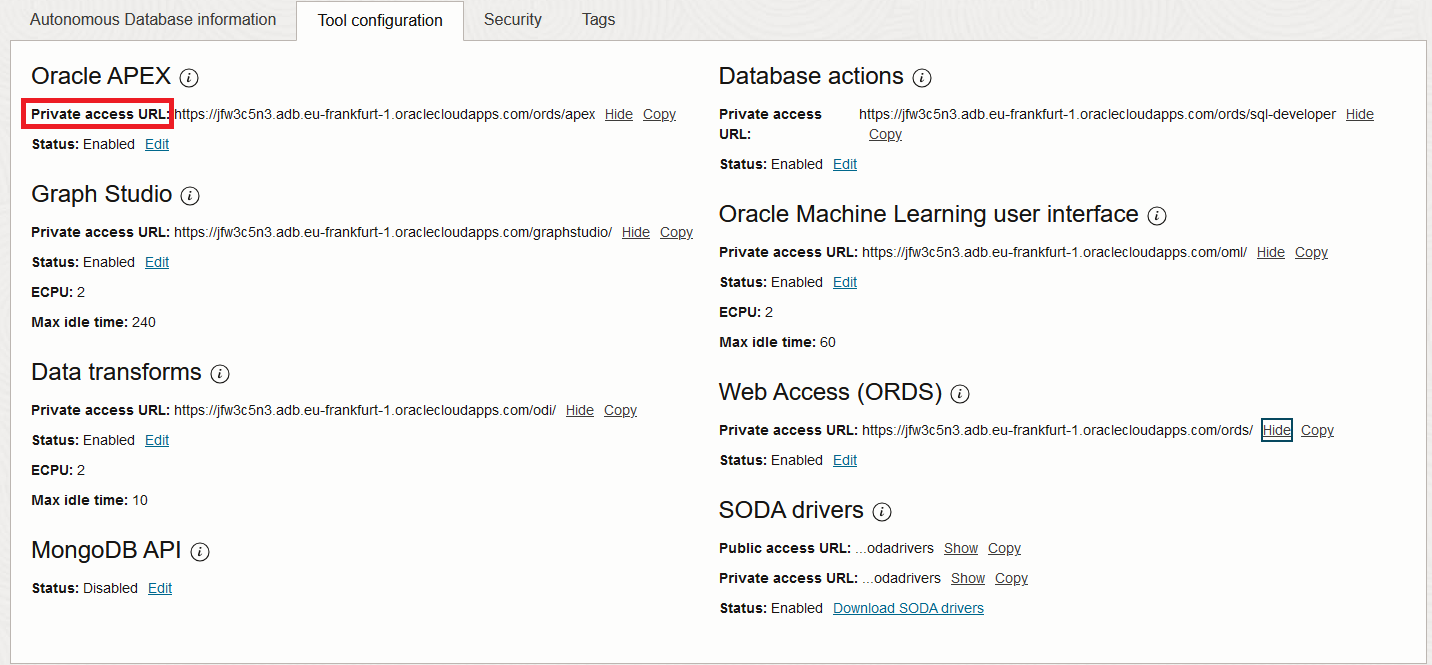The width and height of the screenshot is (1432, 665).
Task: Open the Data transforms info icon
Action: click(220, 373)
